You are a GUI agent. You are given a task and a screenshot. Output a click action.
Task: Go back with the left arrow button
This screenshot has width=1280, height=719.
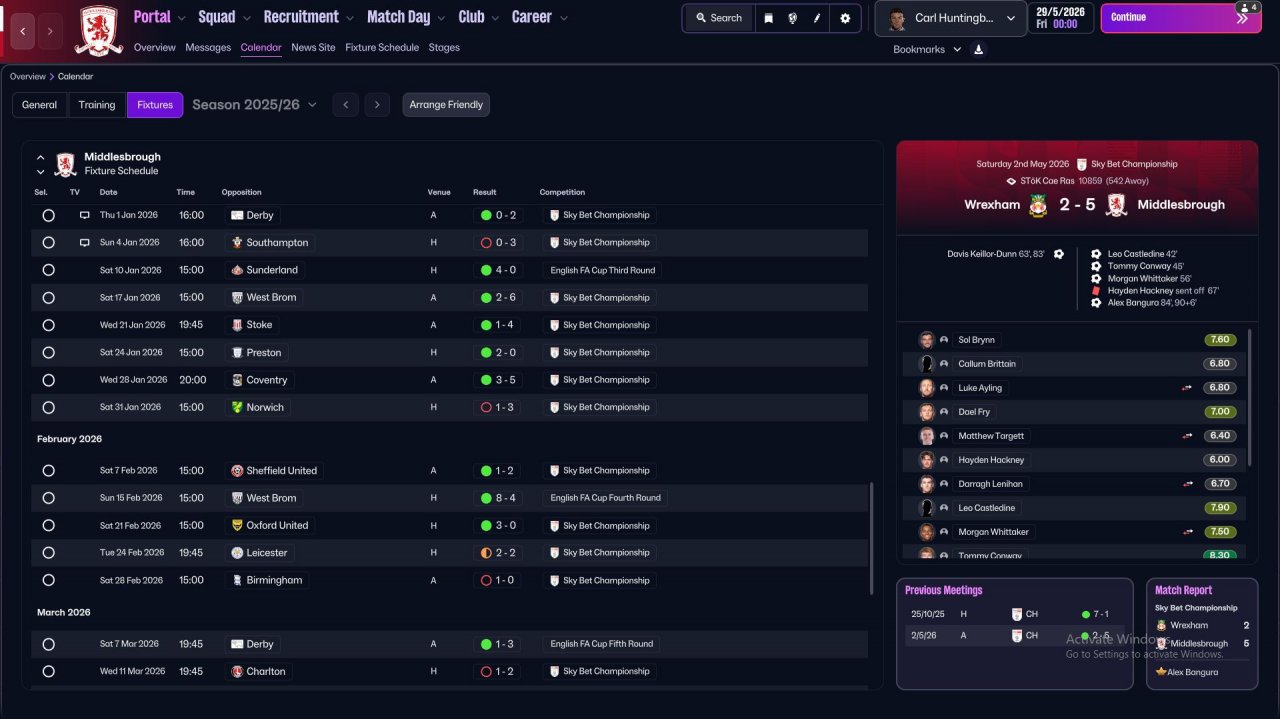(23, 31)
